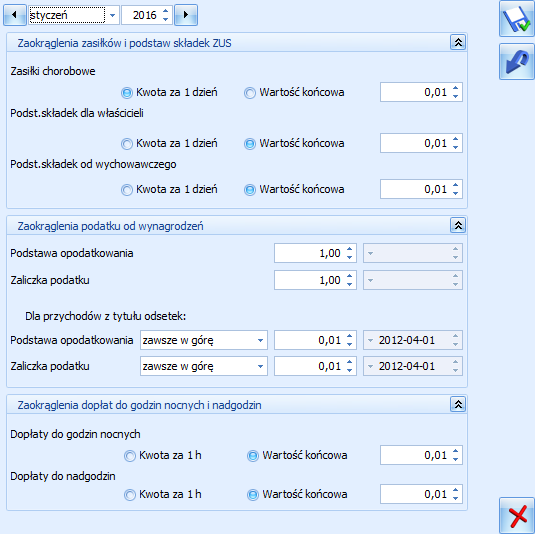Click the save changes floppy disk icon
The image size is (535, 534).
coord(517,18)
